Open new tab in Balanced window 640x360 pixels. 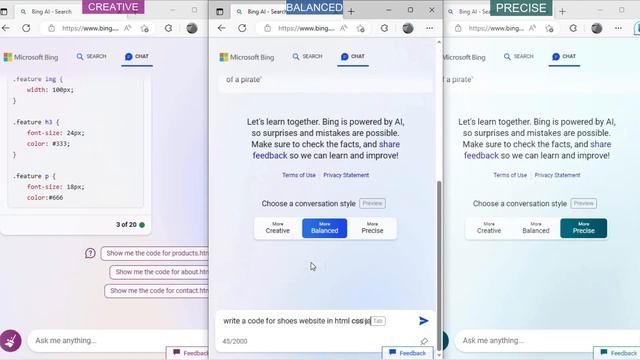(351, 12)
